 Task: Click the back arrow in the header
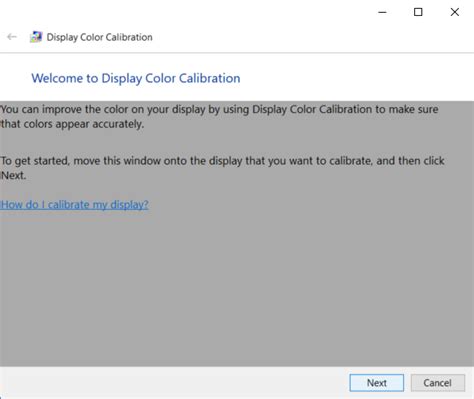(x=12, y=37)
